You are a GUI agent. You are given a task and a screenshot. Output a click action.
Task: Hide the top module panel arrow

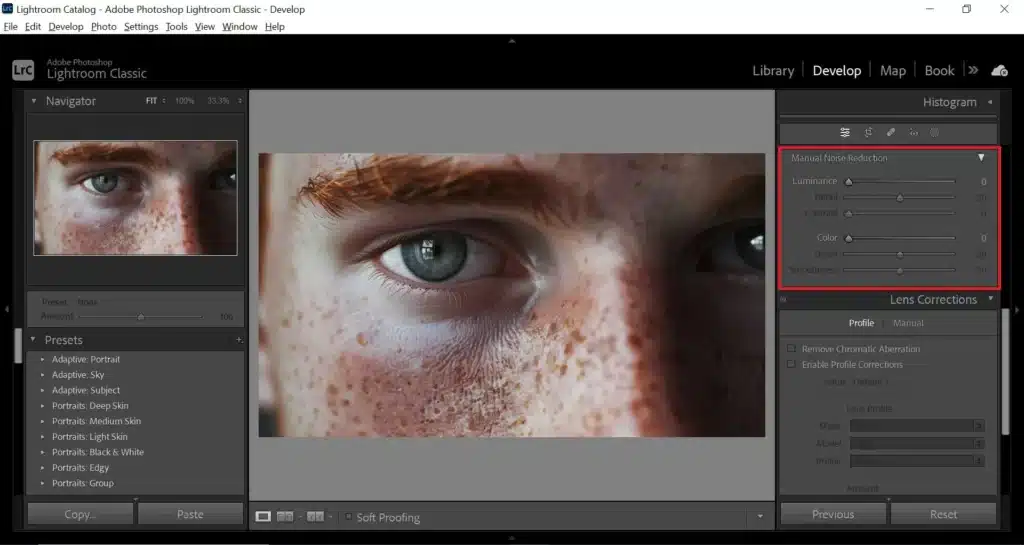[512, 41]
